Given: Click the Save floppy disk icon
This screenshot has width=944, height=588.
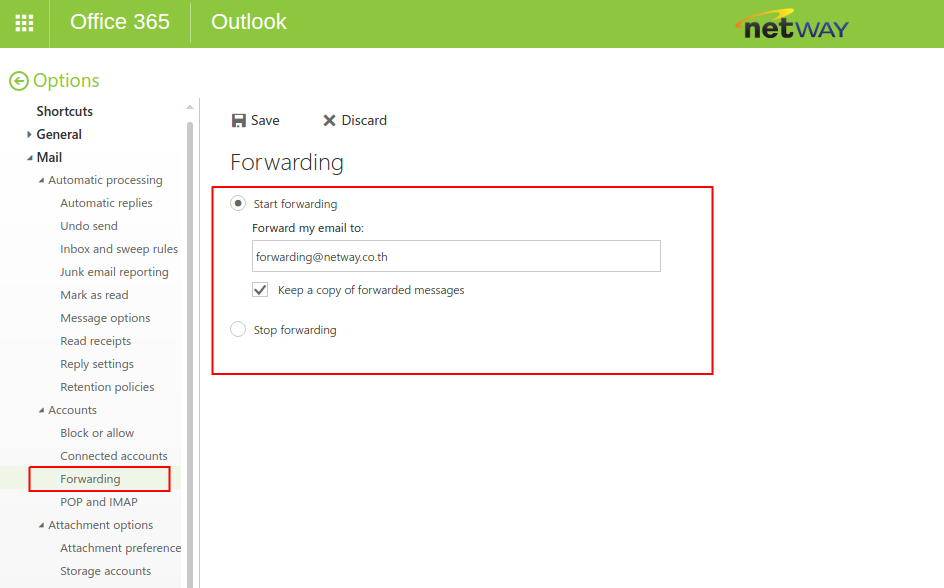Looking at the screenshot, I should 239,120.
